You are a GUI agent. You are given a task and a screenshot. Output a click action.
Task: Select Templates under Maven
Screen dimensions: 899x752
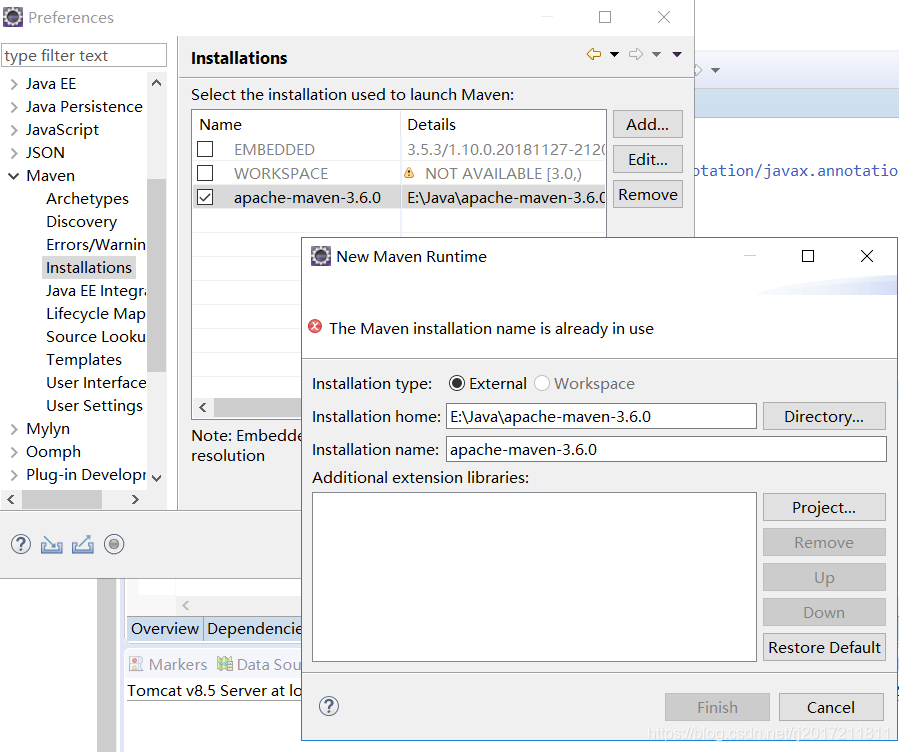pos(84,359)
